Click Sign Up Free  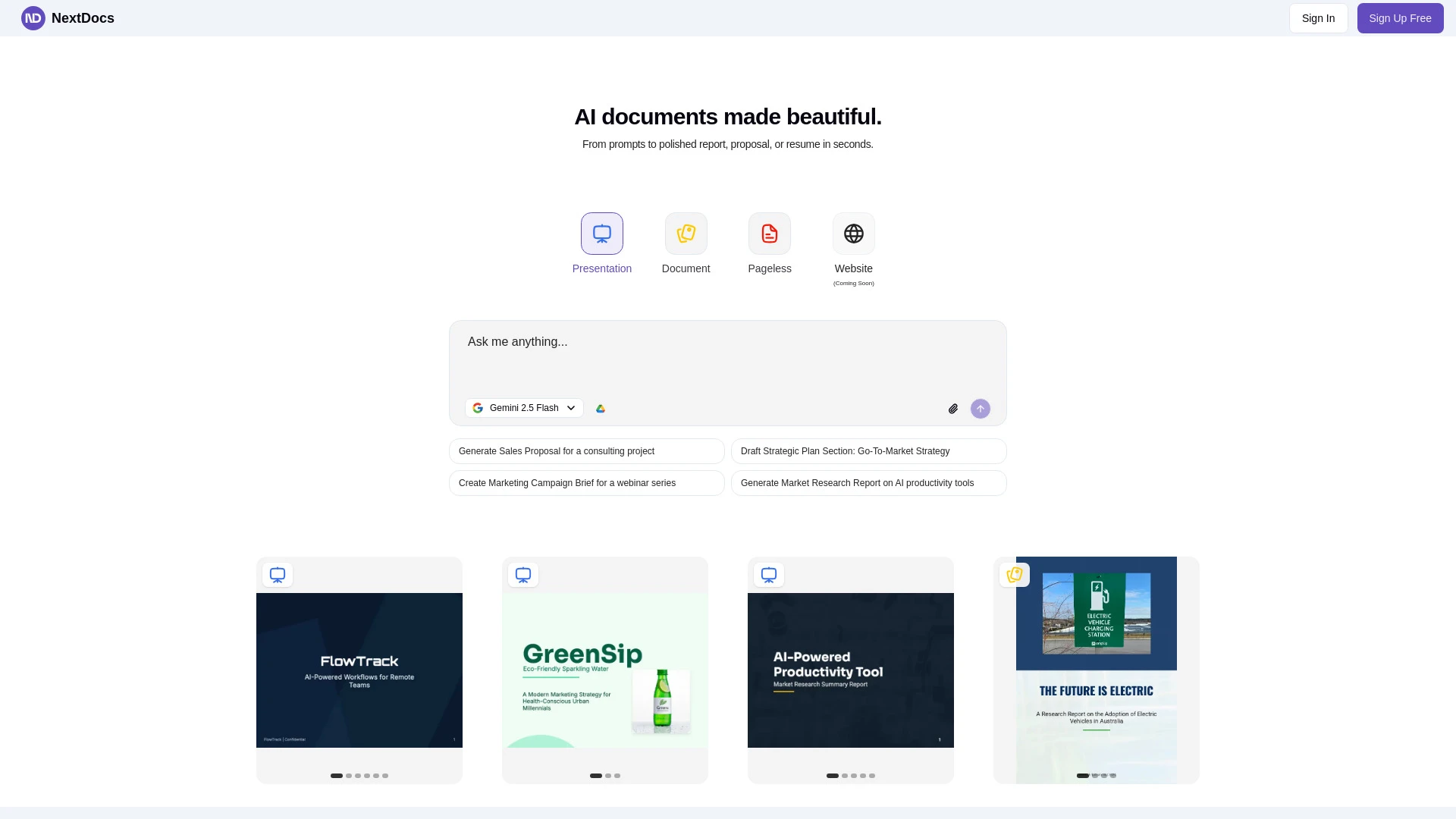pyautogui.click(x=1400, y=17)
